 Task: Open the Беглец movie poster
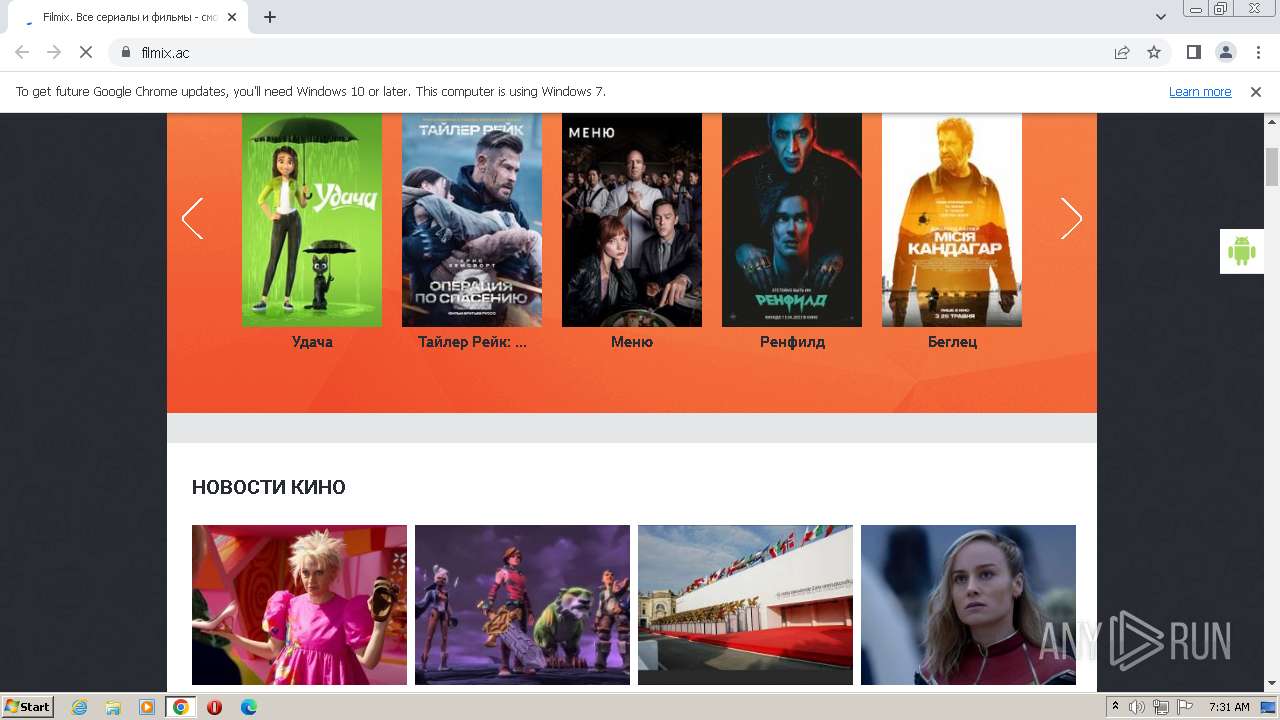(952, 220)
